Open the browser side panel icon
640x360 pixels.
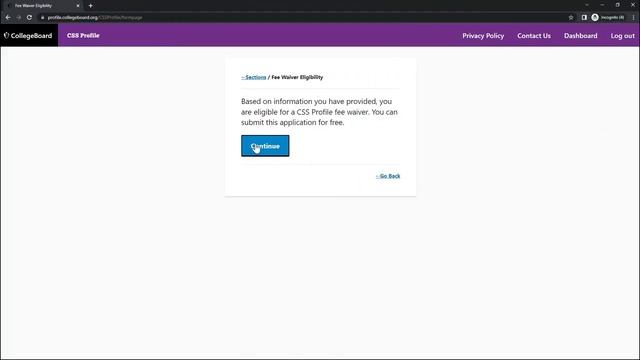click(584, 18)
